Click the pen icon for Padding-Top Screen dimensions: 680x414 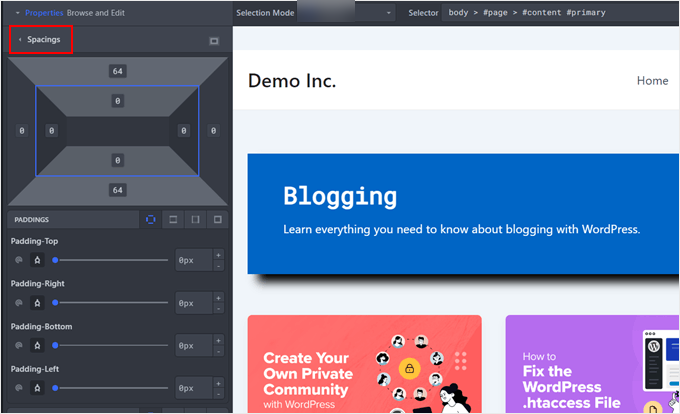click(37, 260)
